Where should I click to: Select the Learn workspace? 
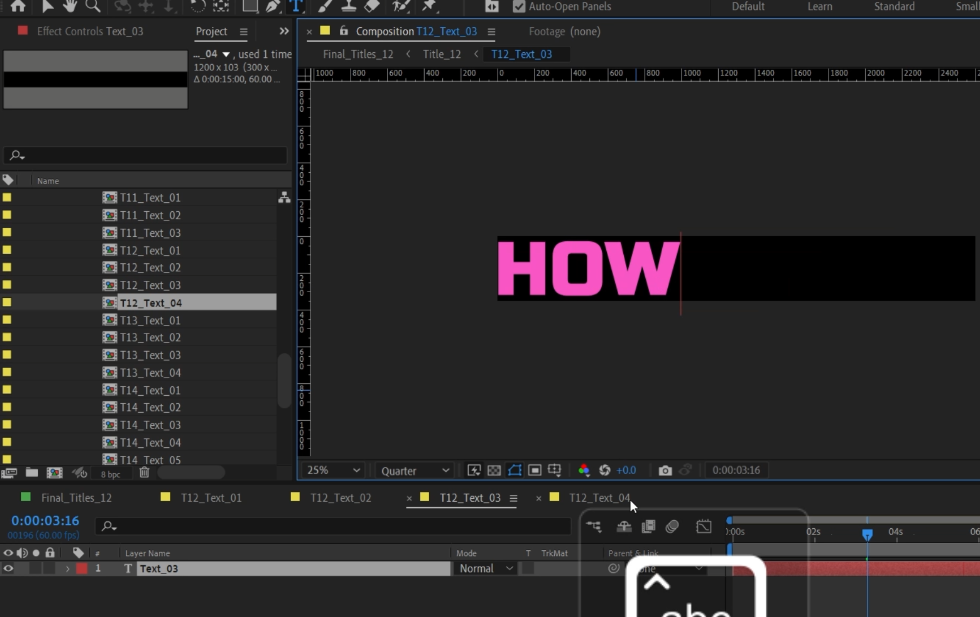click(820, 6)
